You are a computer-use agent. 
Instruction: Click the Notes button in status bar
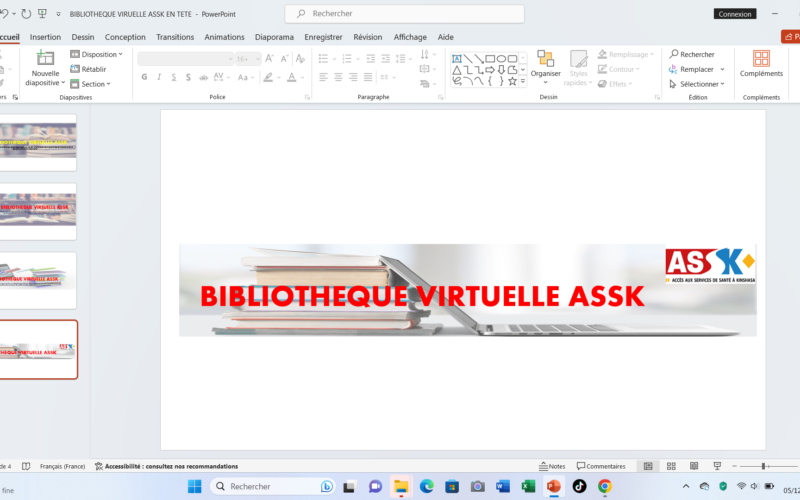coord(552,466)
